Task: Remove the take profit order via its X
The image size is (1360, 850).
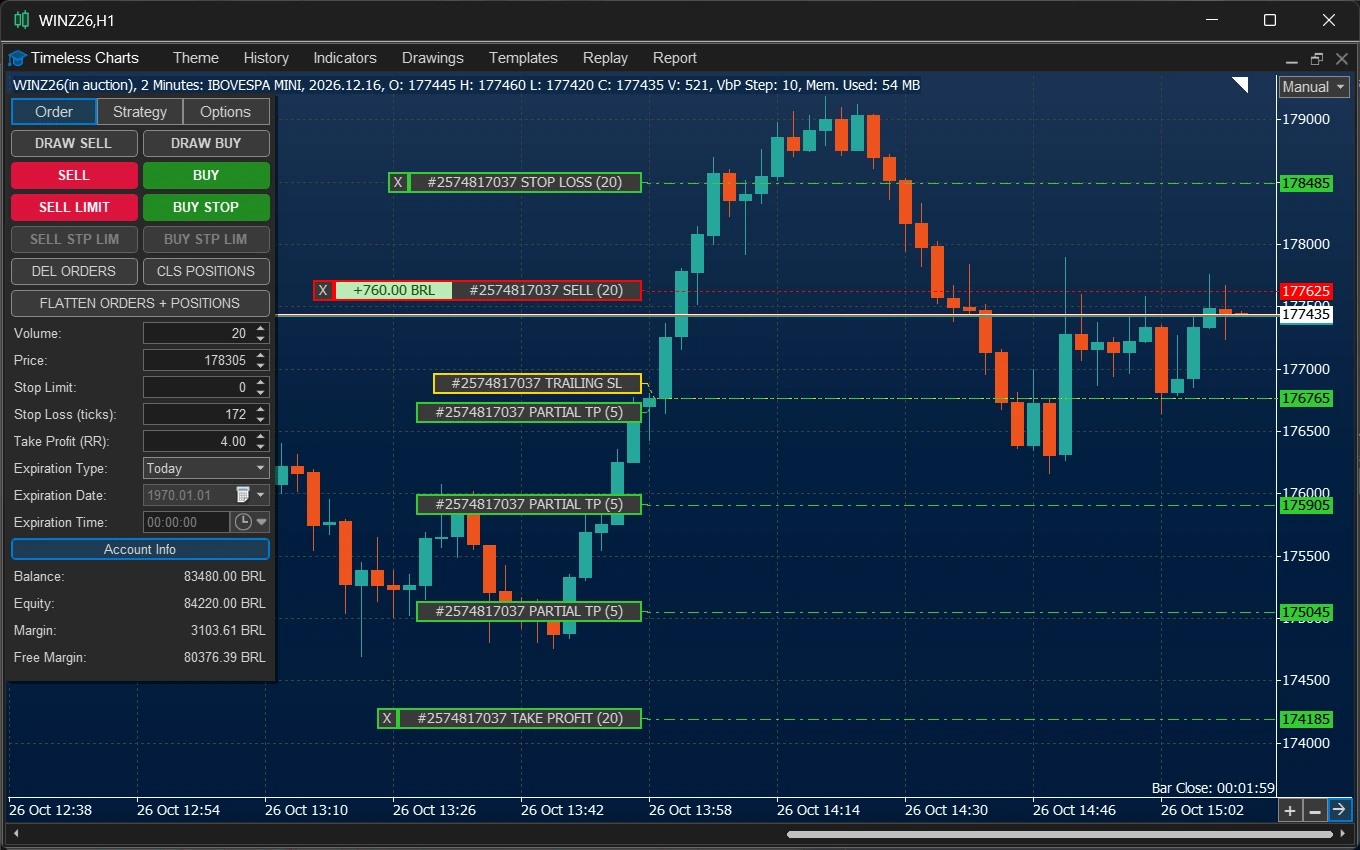Action: (387, 718)
